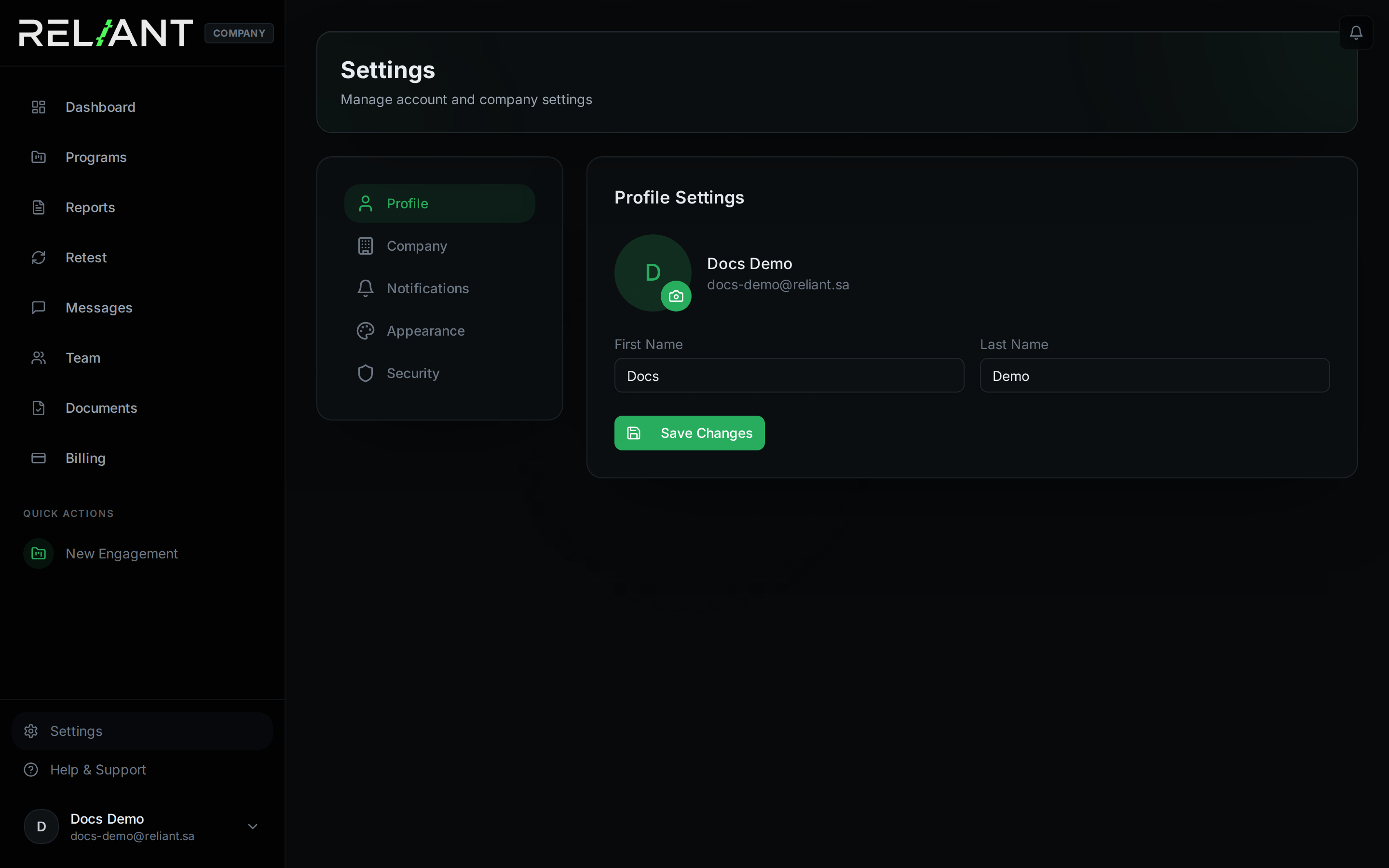1389x868 pixels.
Task: Navigate to Retest
Action: point(142,258)
